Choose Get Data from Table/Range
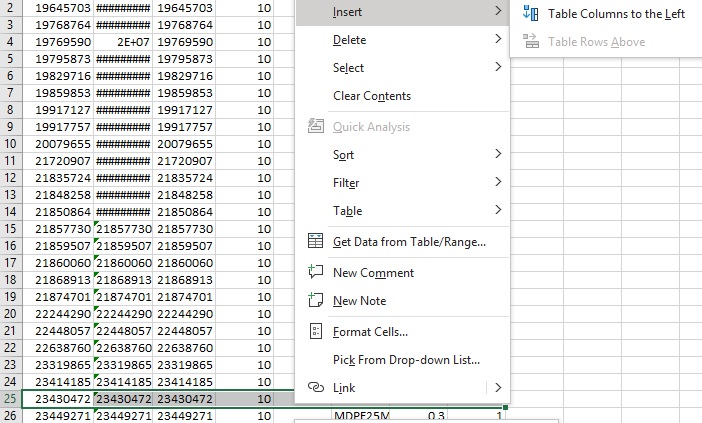This screenshot has width=702, height=423. click(x=402, y=242)
